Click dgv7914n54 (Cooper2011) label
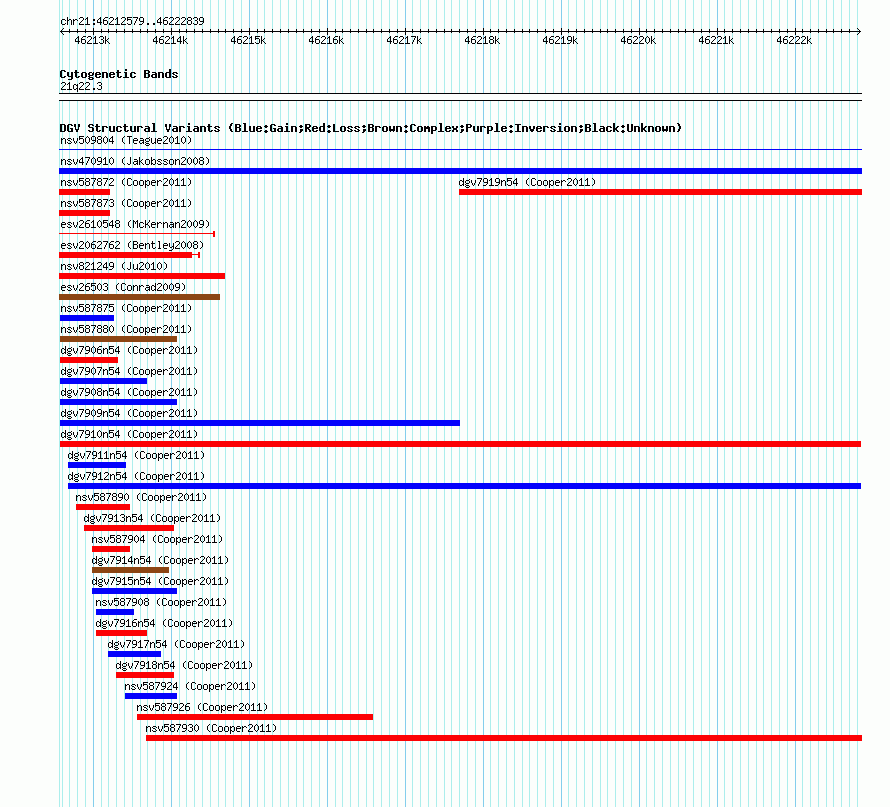Screen dimensions: 890x807 (160, 560)
